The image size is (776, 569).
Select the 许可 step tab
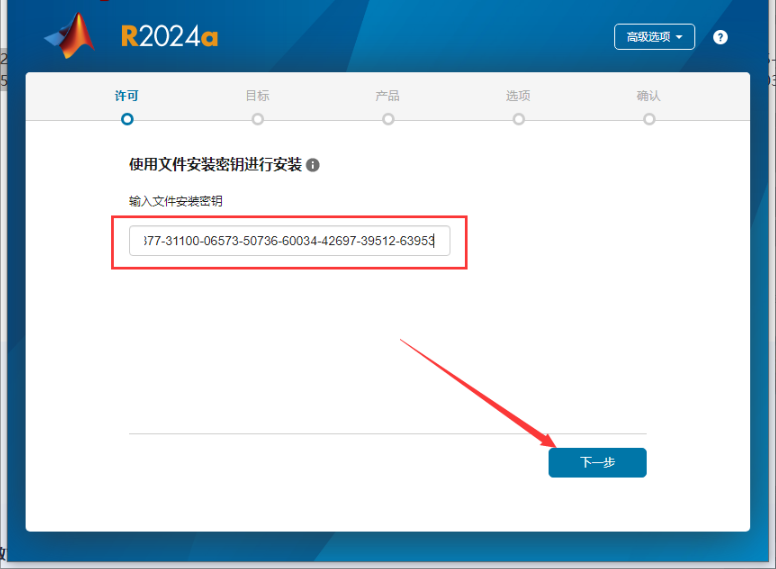point(127,95)
